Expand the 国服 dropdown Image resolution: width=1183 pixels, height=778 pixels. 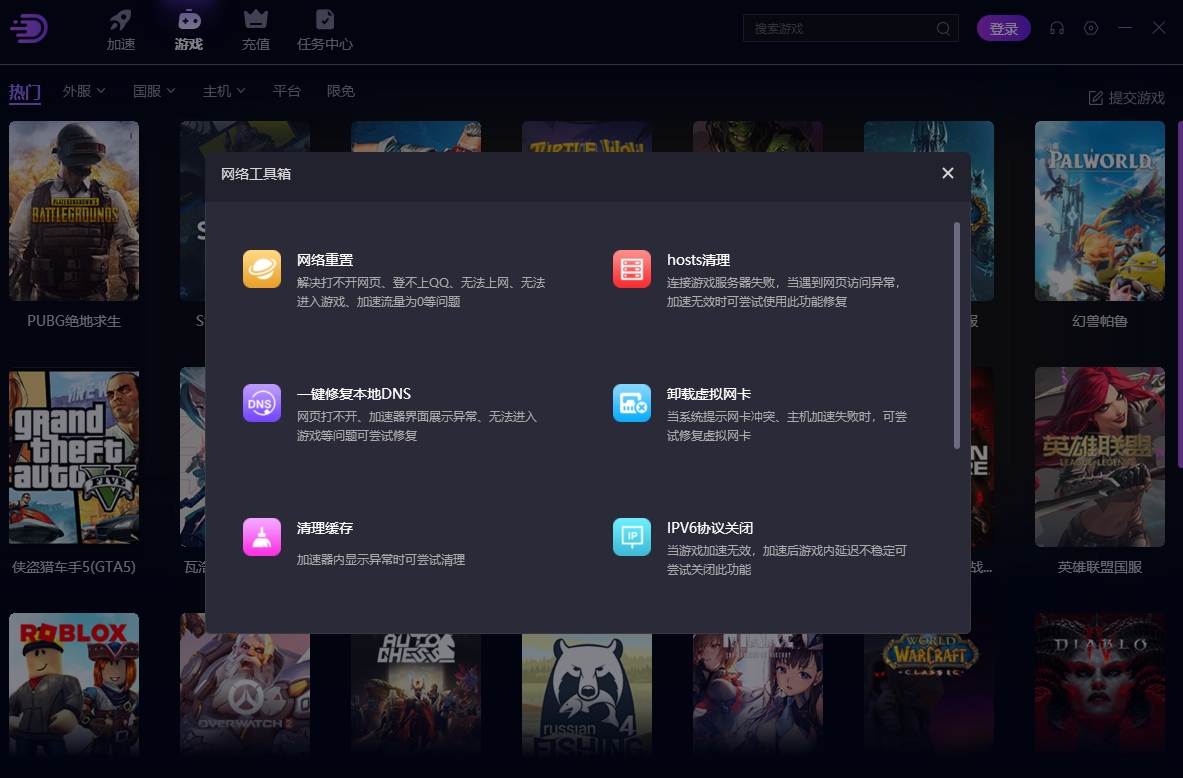(x=154, y=91)
